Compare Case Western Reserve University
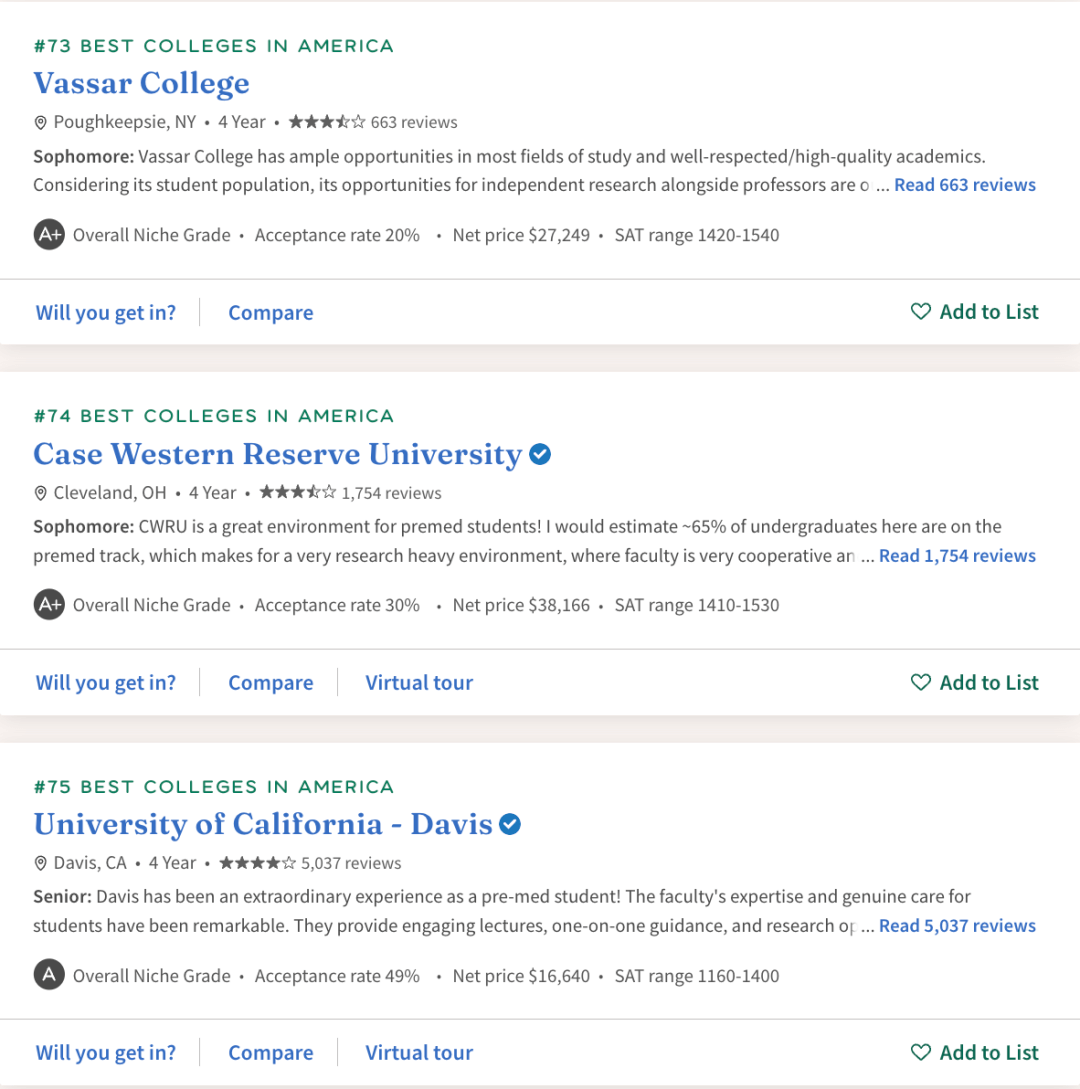1080x1089 pixels. [271, 683]
